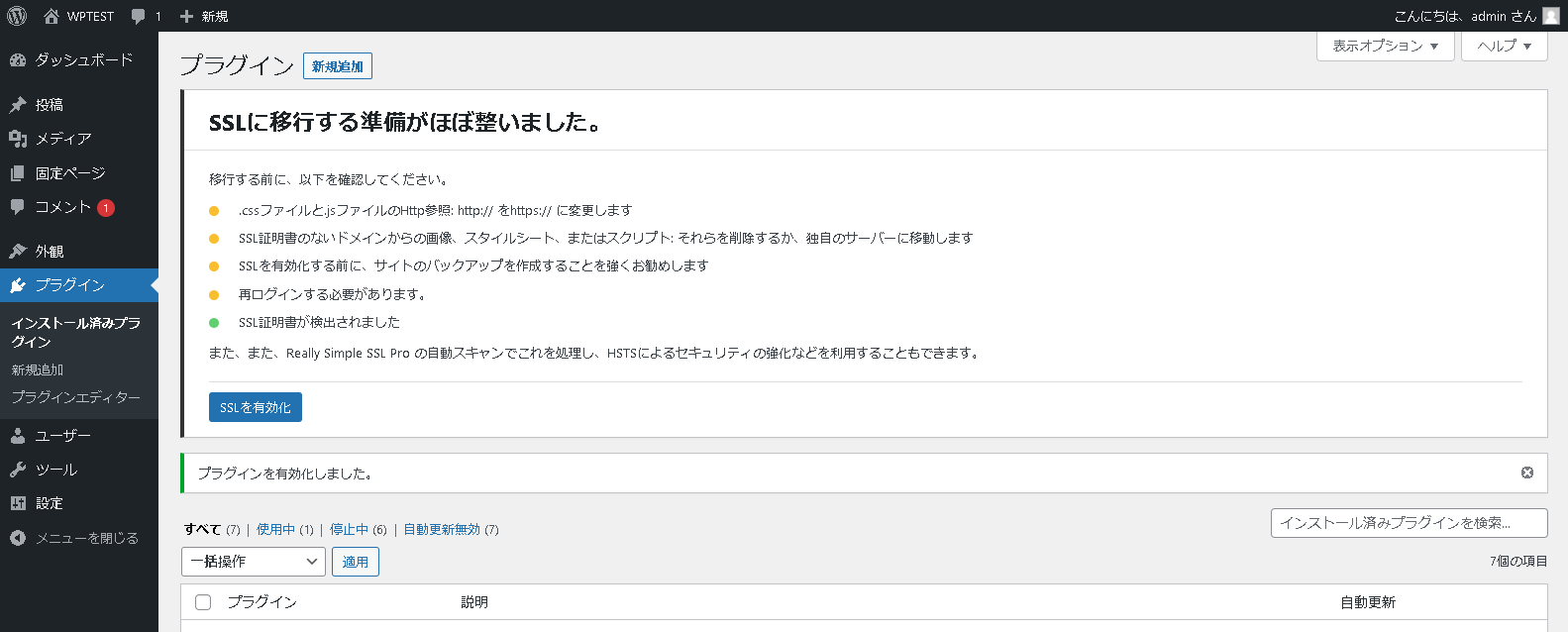Click Collapse menu label
The height and width of the screenshot is (632, 1568).
[x=87, y=538]
